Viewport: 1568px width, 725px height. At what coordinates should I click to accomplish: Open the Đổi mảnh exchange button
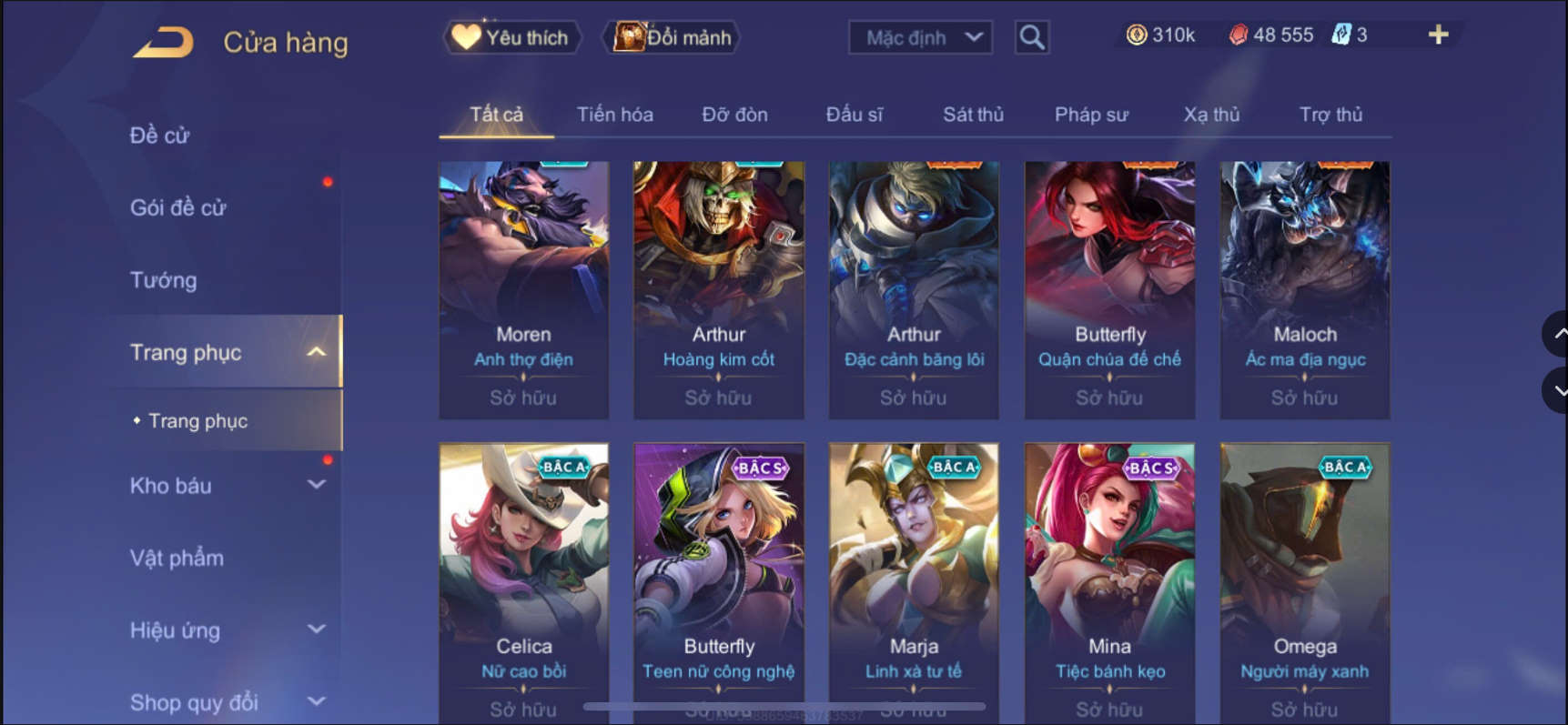tap(672, 37)
